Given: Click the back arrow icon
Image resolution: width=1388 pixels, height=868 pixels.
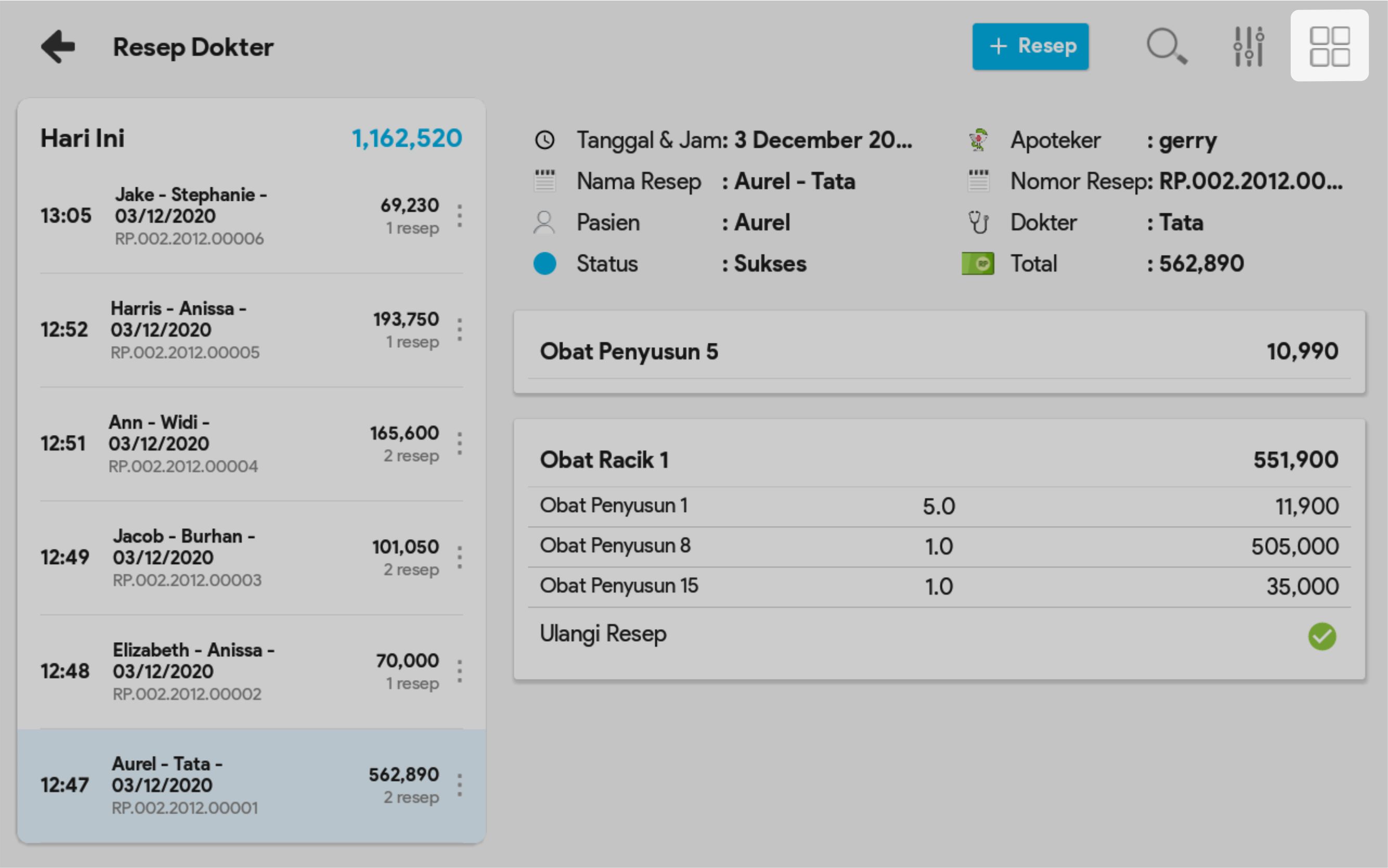Looking at the screenshot, I should (58, 46).
